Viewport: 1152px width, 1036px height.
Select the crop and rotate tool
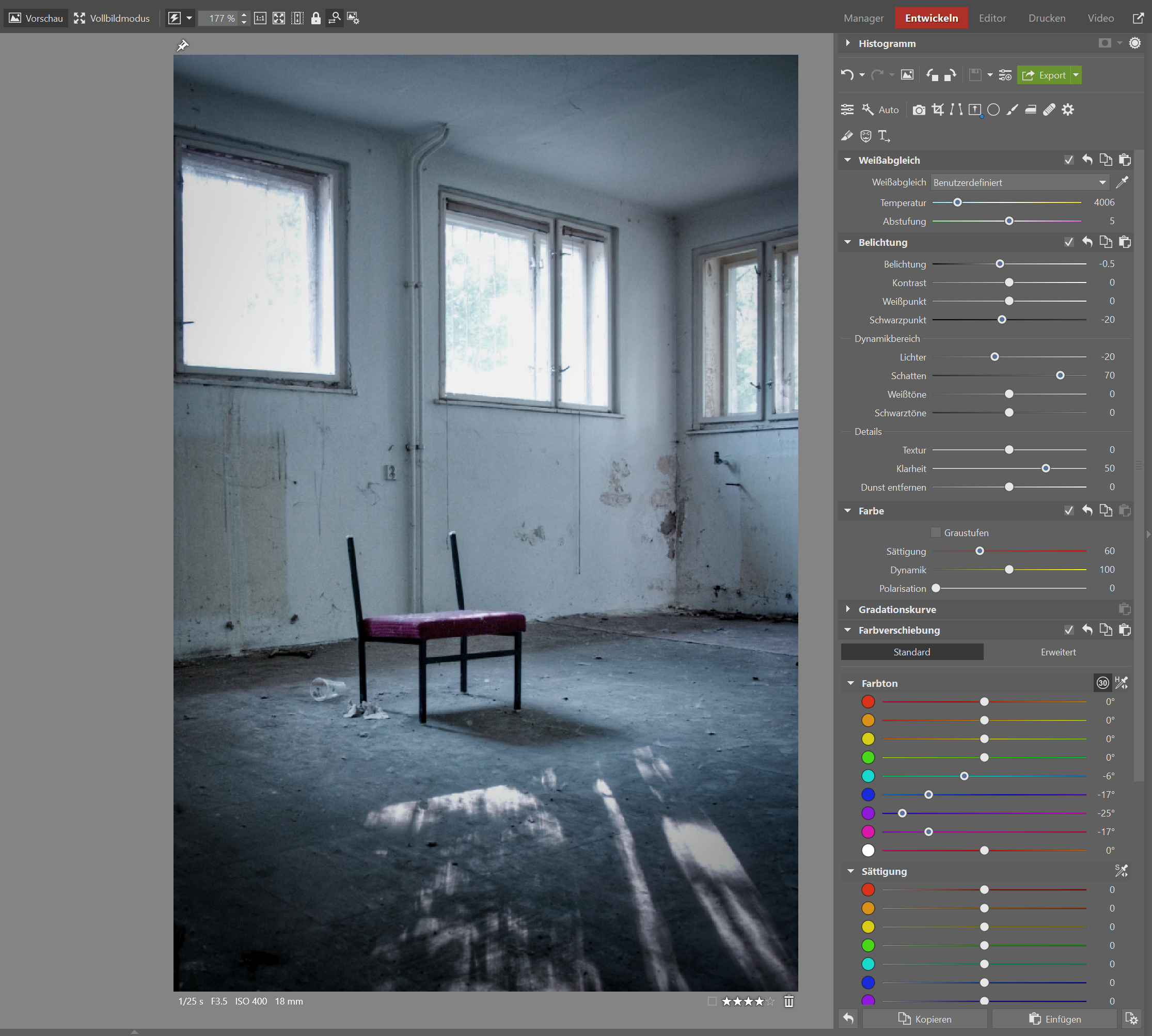point(937,110)
